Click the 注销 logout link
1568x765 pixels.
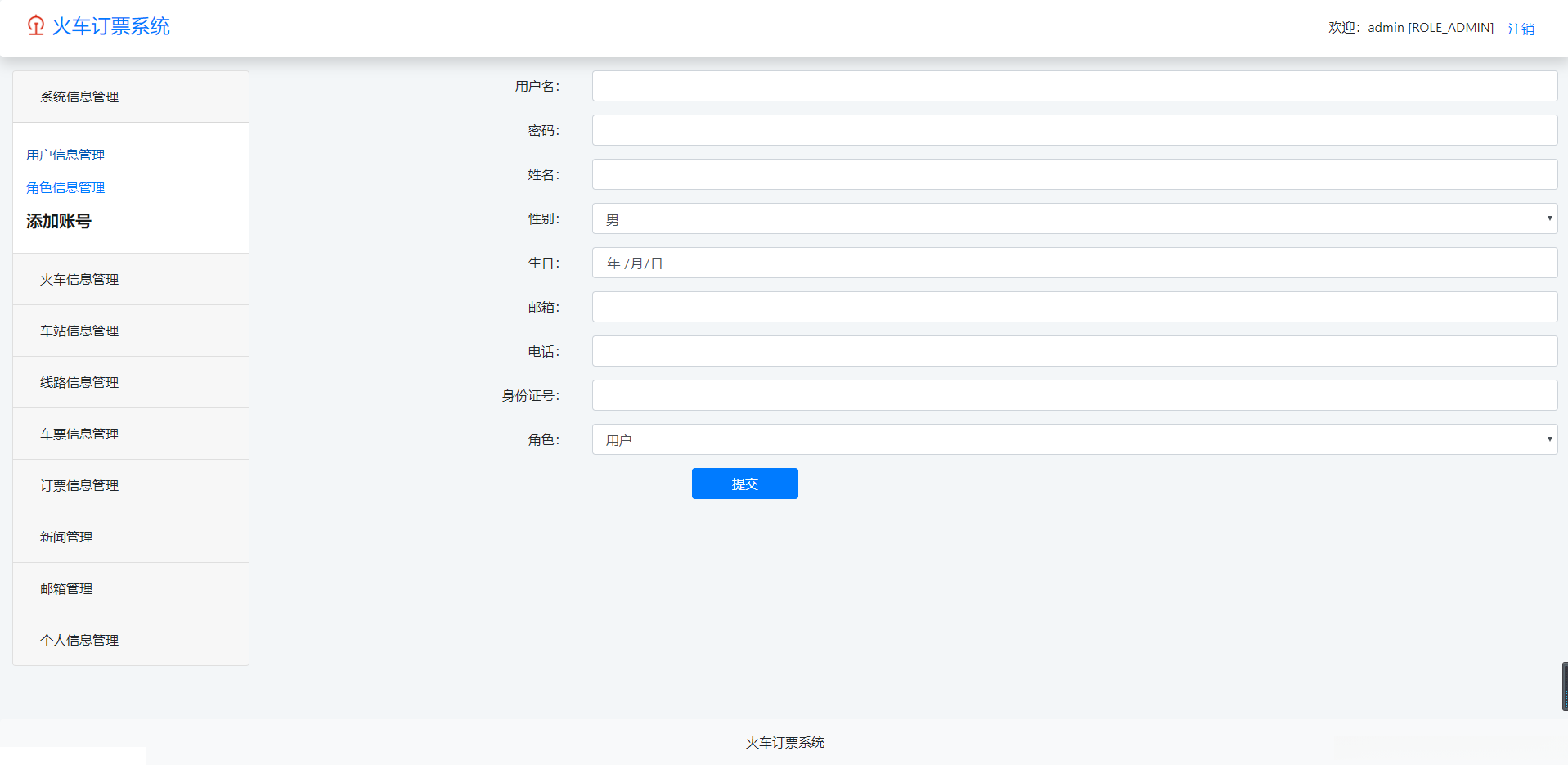coord(1521,28)
